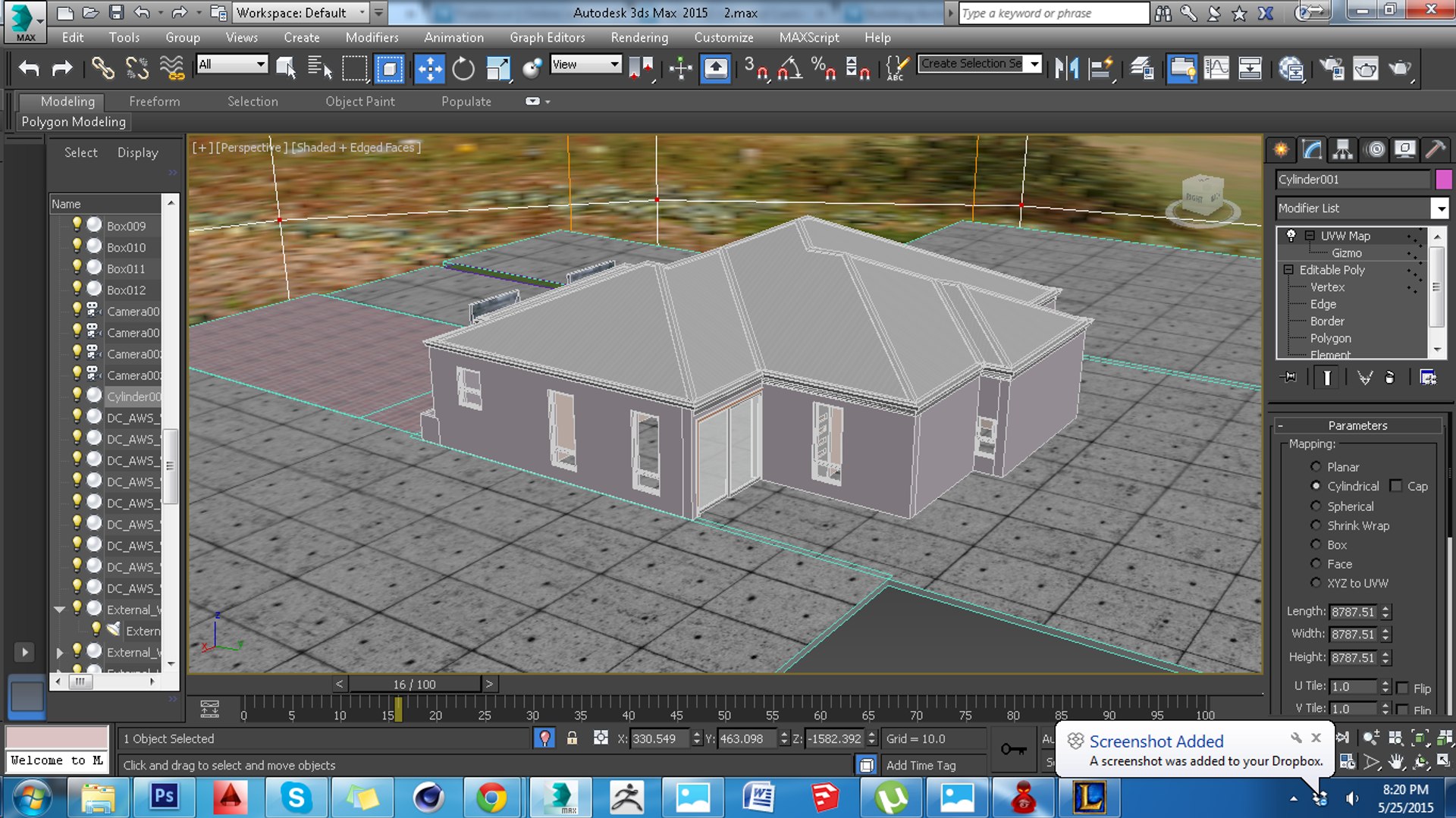The height and width of the screenshot is (818, 1456).
Task: Click Remove modifier from the stack
Action: [x=1390, y=377]
